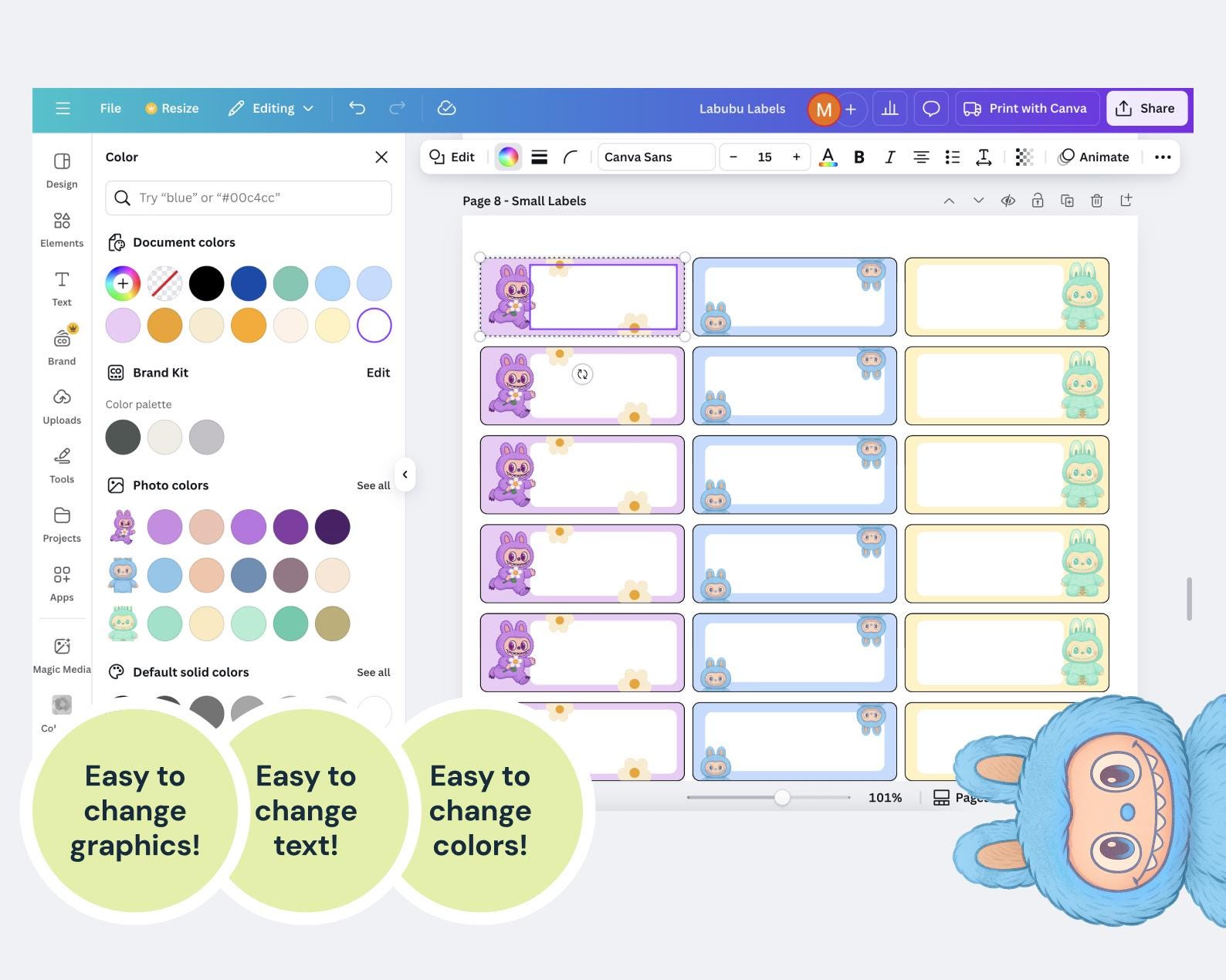1226x980 pixels.
Task: Toggle bulleted list formatting
Action: pos(953,157)
